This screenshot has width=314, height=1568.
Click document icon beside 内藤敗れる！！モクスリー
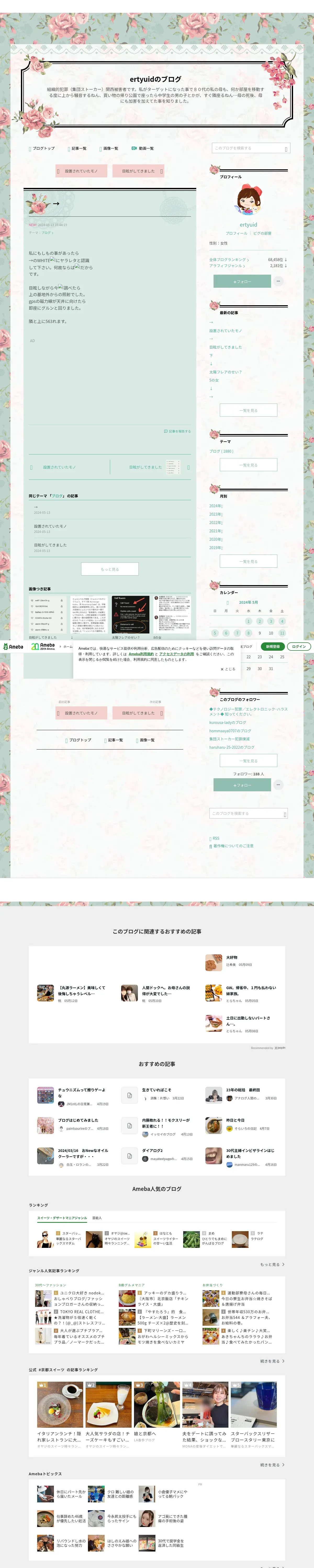(129, 1126)
